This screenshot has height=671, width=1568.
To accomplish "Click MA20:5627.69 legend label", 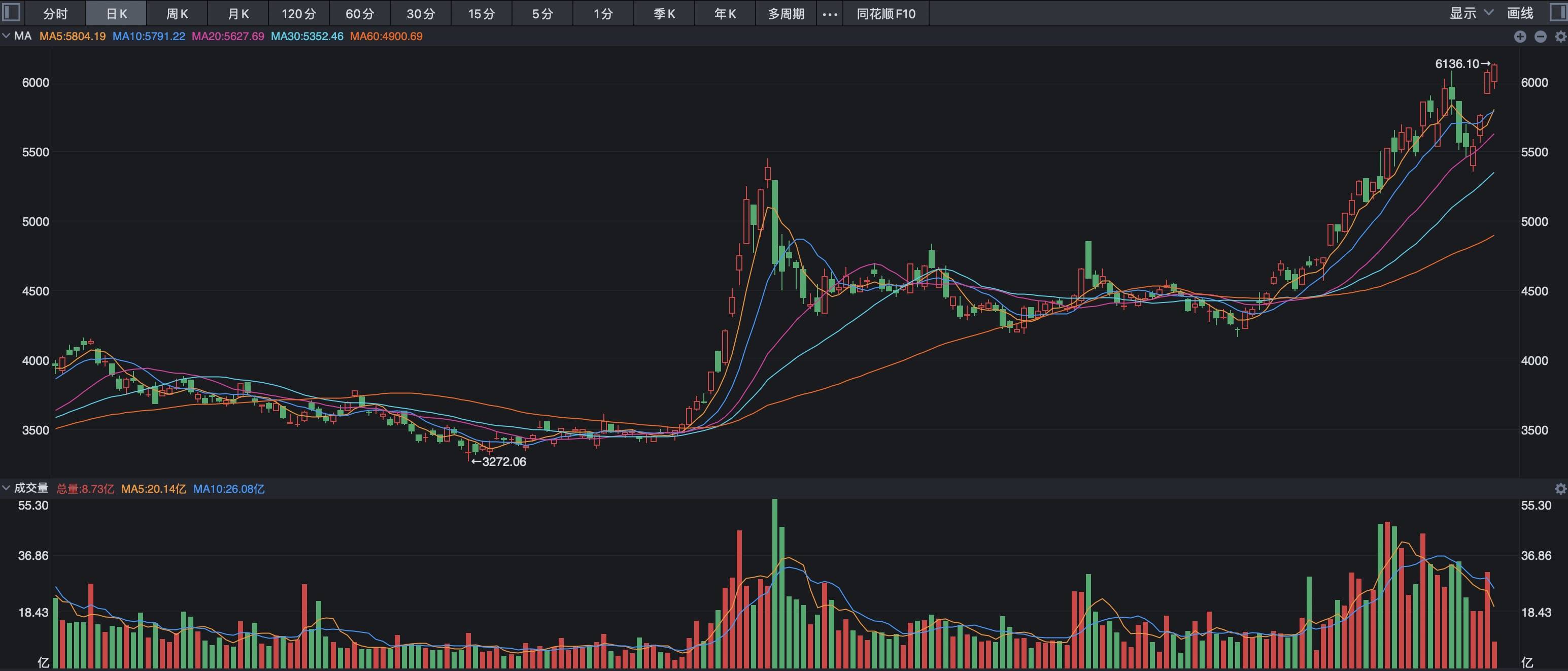I will coord(228,36).
